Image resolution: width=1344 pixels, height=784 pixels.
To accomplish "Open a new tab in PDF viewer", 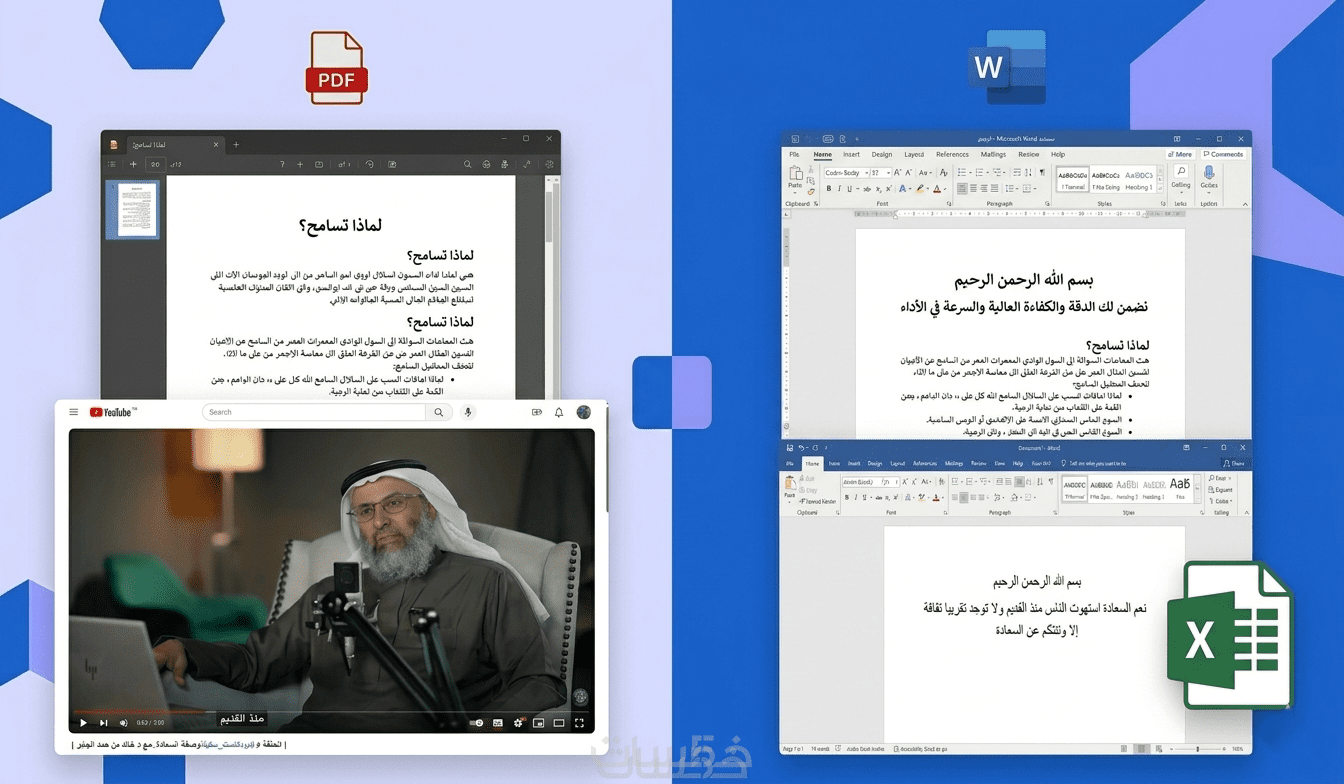I will pyautogui.click(x=236, y=145).
